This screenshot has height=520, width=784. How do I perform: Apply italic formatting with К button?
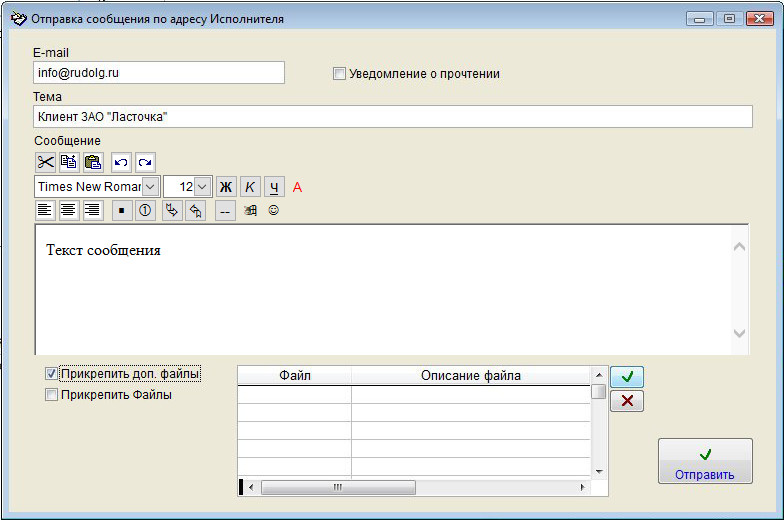pyautogui.click(x=250, y=187)
